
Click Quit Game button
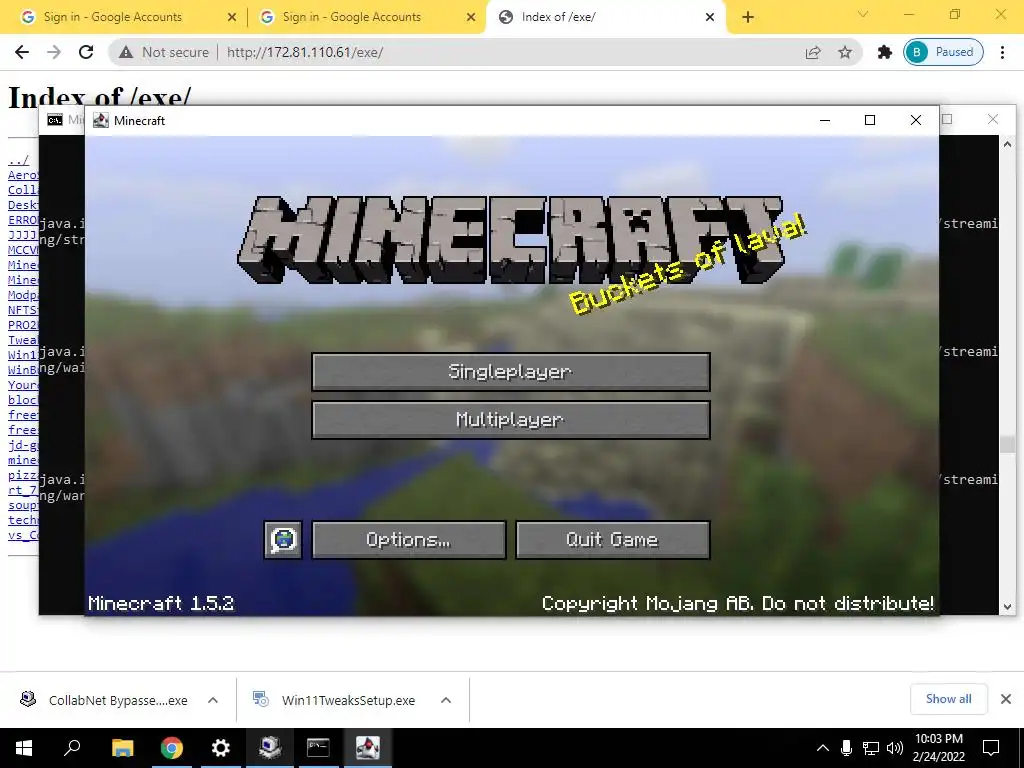click(x=613, y=539)
